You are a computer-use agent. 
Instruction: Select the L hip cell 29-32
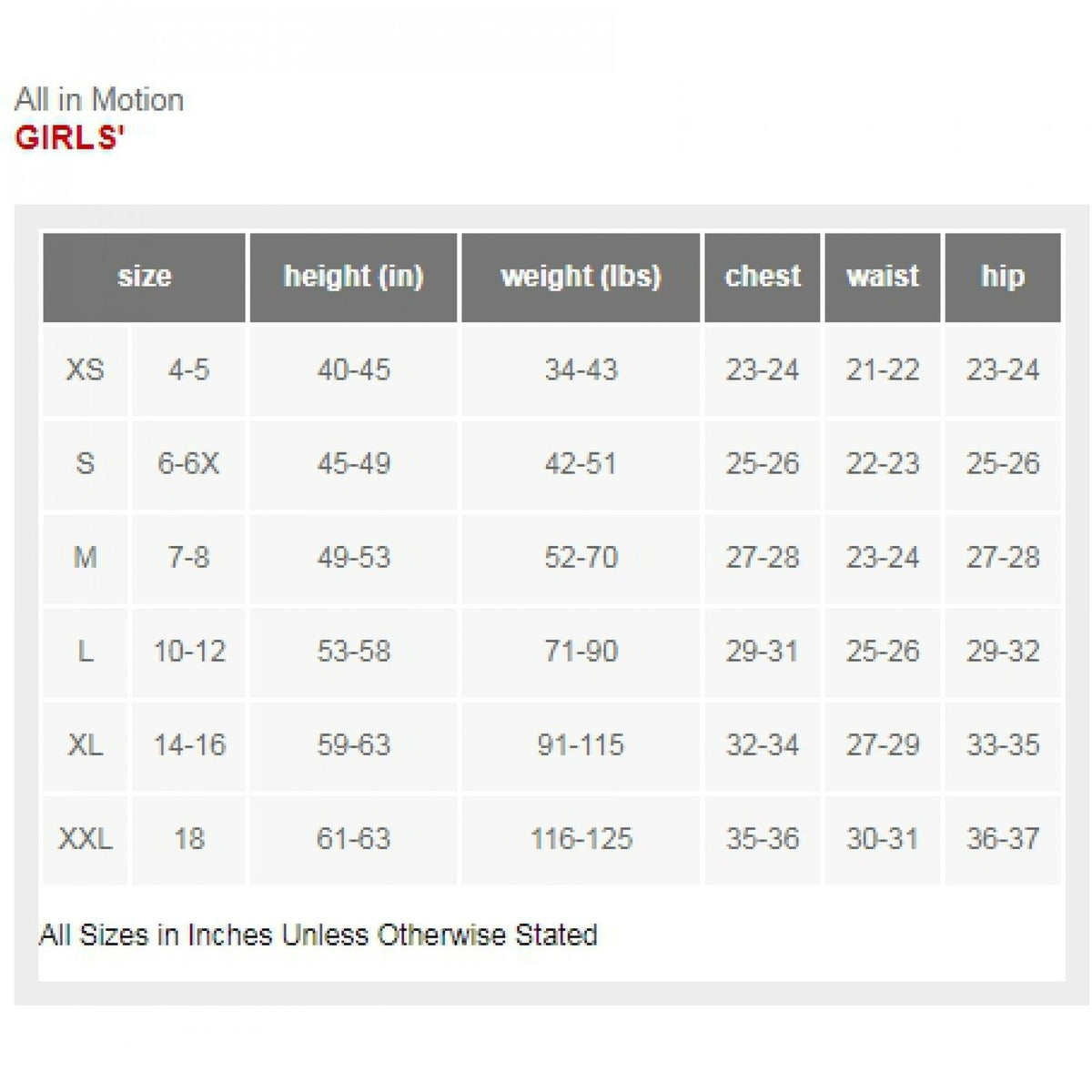(x=1003, y=652)
